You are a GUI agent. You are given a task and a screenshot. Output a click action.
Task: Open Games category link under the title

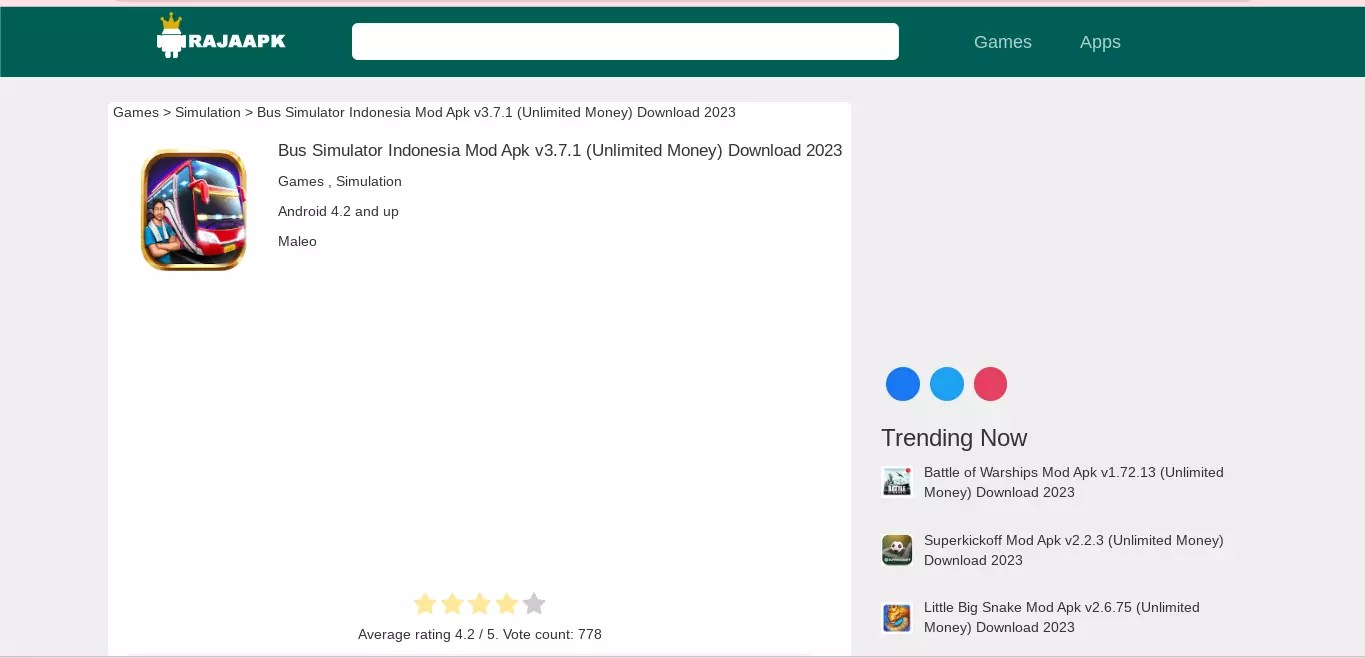pos(301,181)
